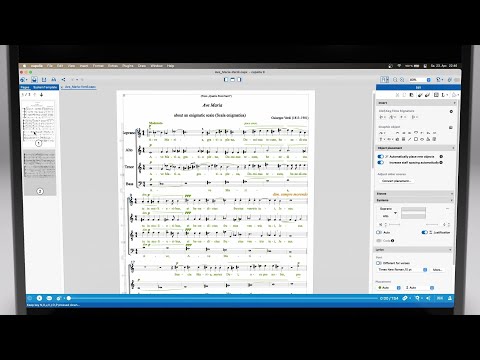The image size is (480, 360).
Task: Click the Save icon in the main toolbar
Action: pyautogui.click(x=34, y=80)
